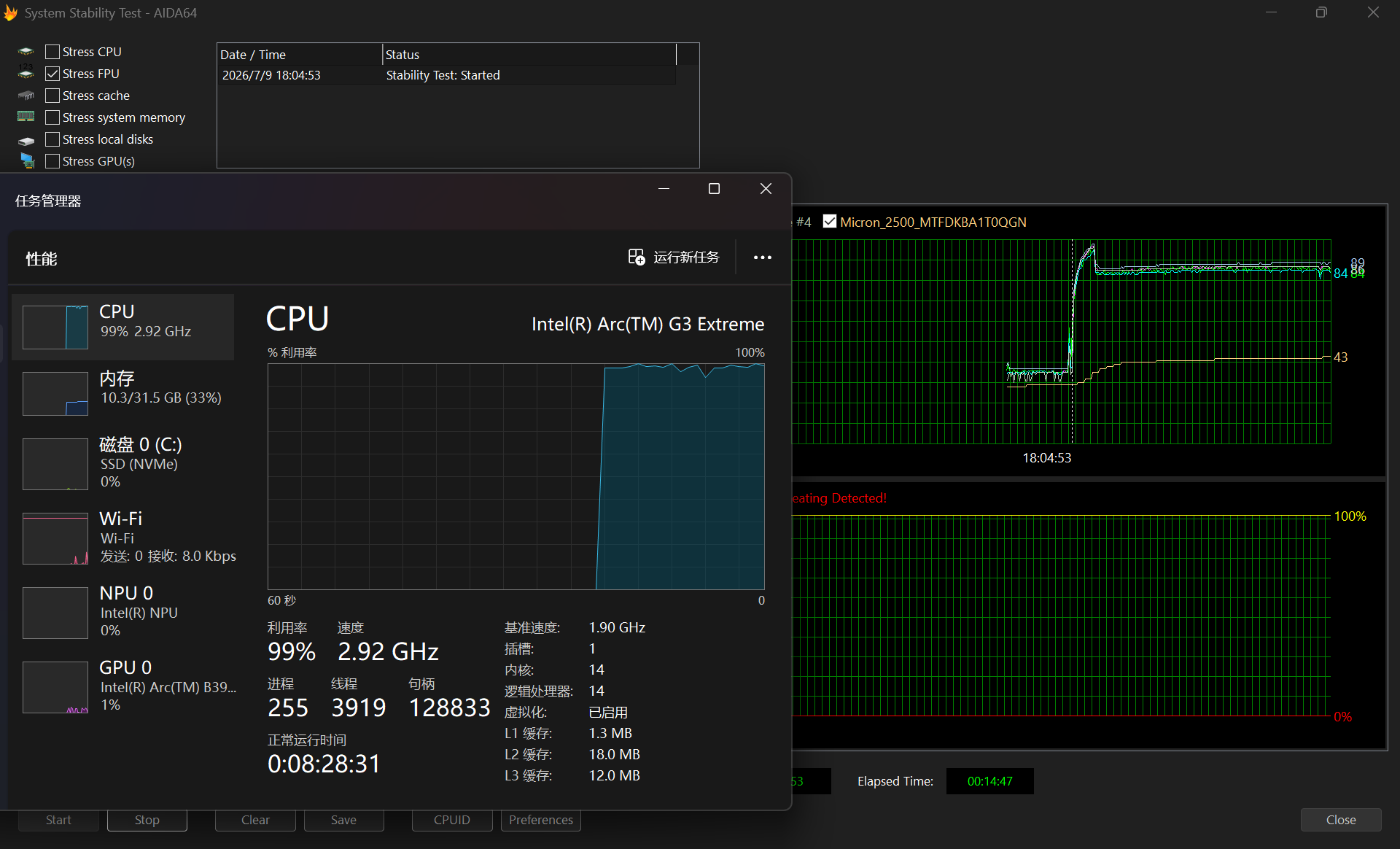1400x849 pixels.
Task: Click the run new task icon
Action: coord(637,257)
